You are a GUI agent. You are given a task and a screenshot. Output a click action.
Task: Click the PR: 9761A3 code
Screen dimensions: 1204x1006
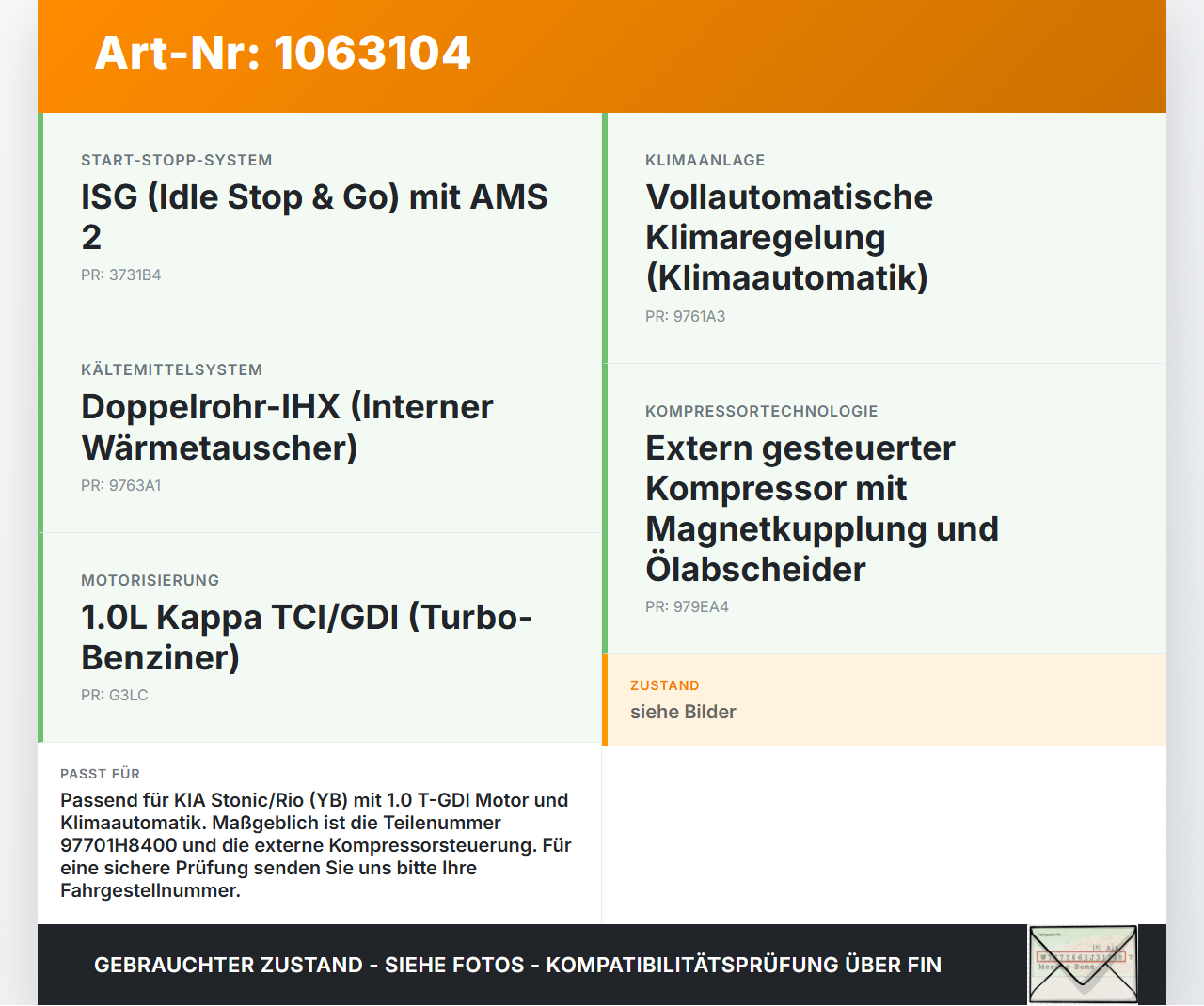[686, 316]
